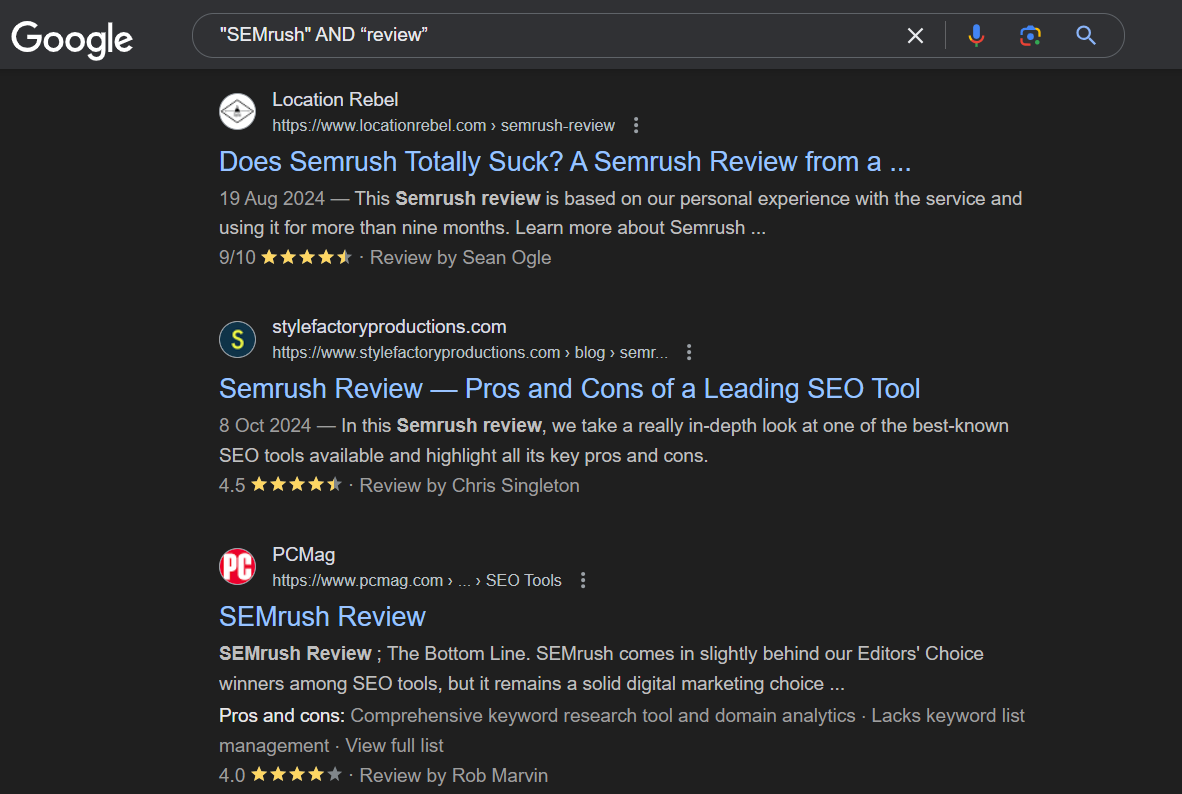Open more options for stylefactoryproductions result
This screenshot has width=1182, height=794.
pos(689,352)
